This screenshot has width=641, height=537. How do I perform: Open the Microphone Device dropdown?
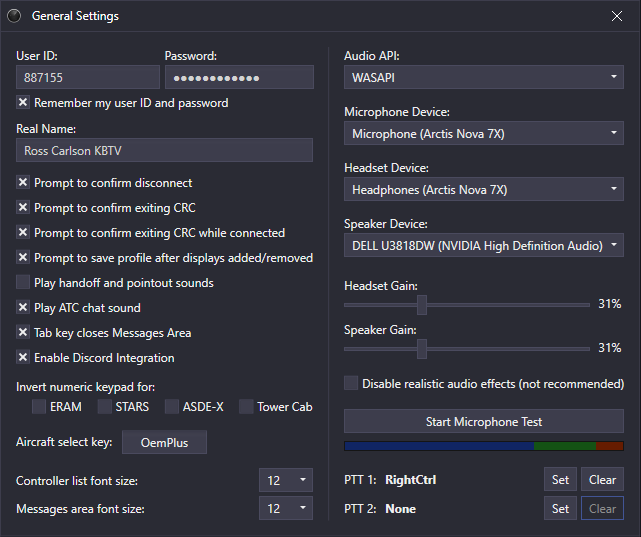(x=484, y=133)
